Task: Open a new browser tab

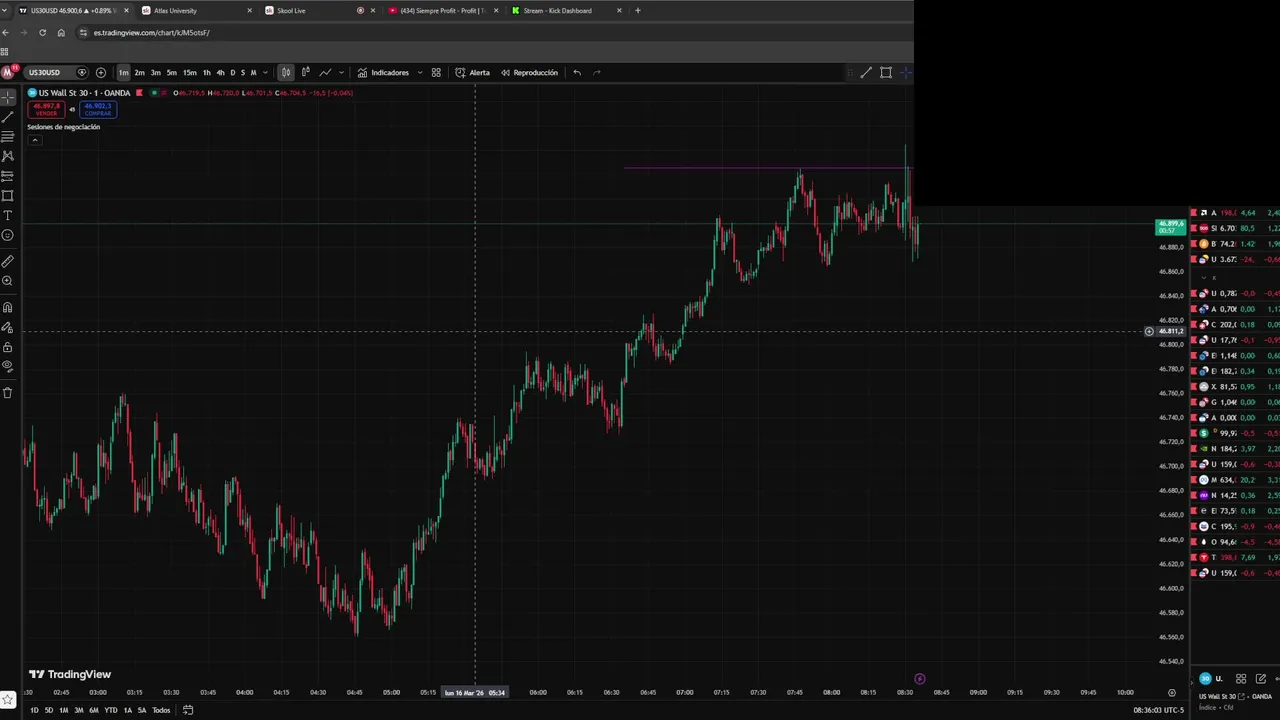Action: [x=638, y=10]
